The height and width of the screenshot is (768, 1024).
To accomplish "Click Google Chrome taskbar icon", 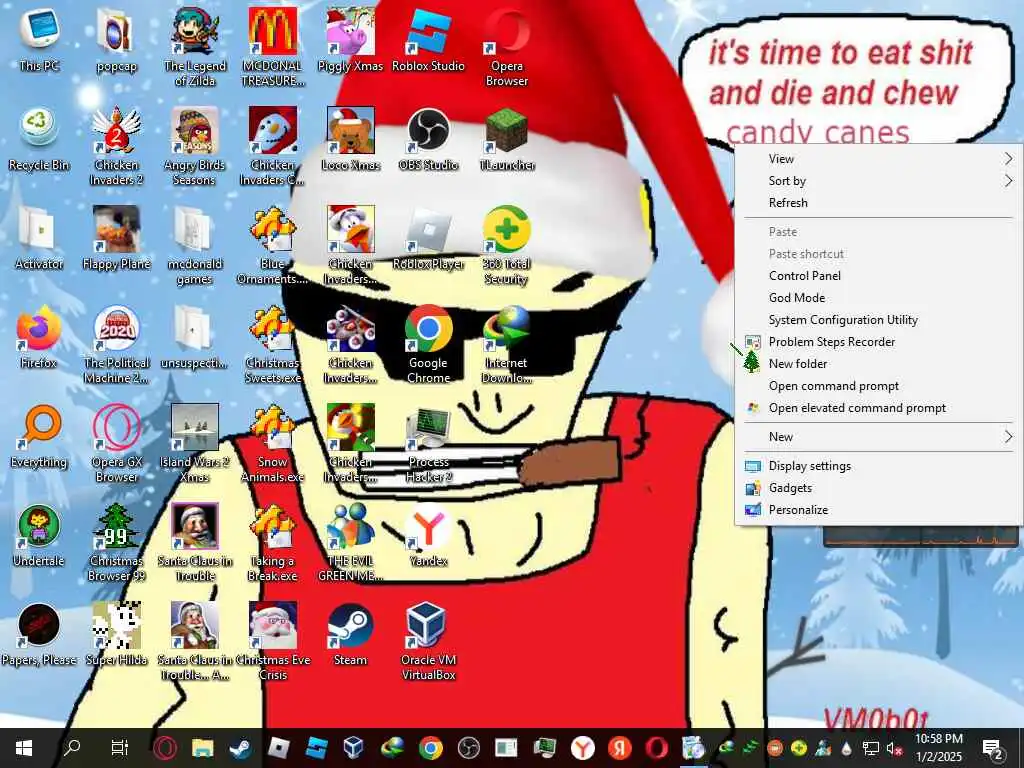I will point(430,748).
